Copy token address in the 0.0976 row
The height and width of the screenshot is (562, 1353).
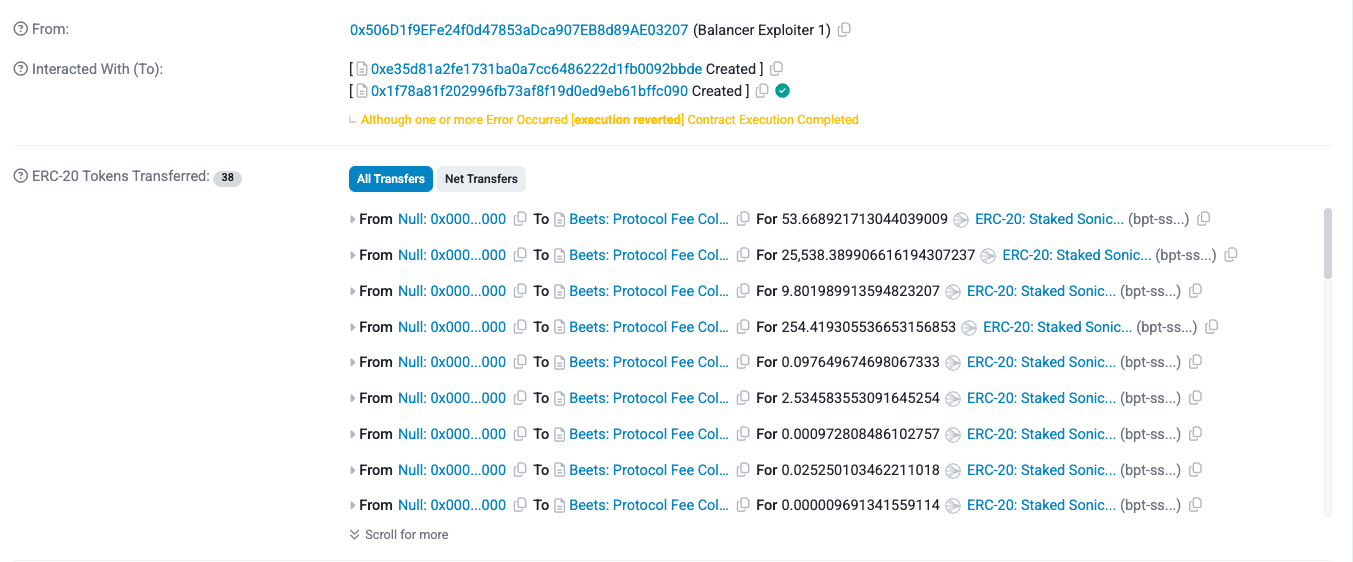coord(1195,362)
